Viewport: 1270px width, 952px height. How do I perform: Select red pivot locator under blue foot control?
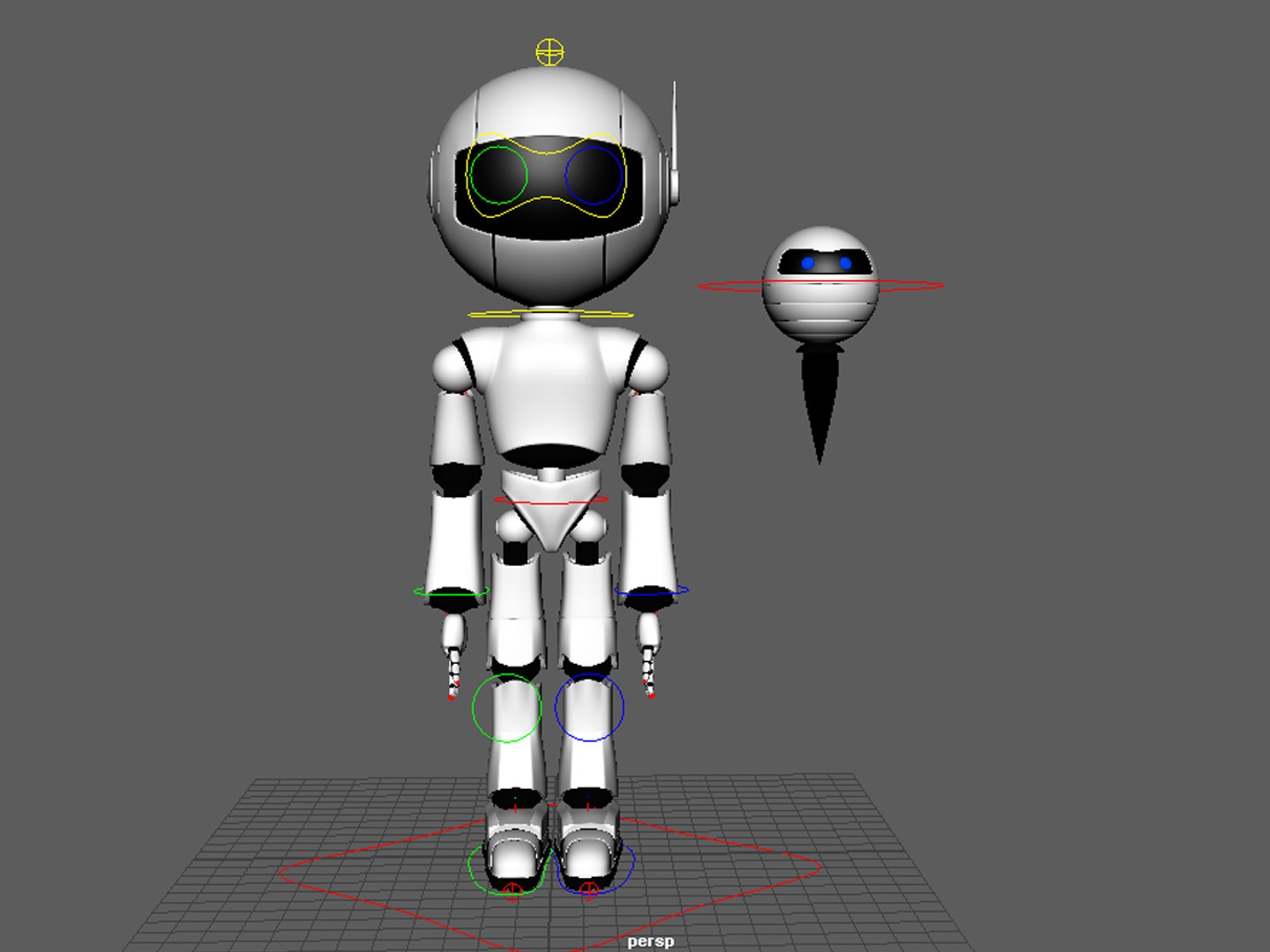click(x=590, y=889)
